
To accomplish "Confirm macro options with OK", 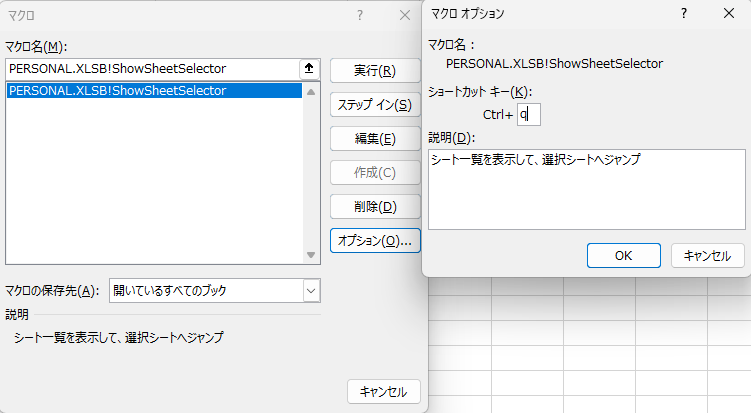I will (623, 255).
